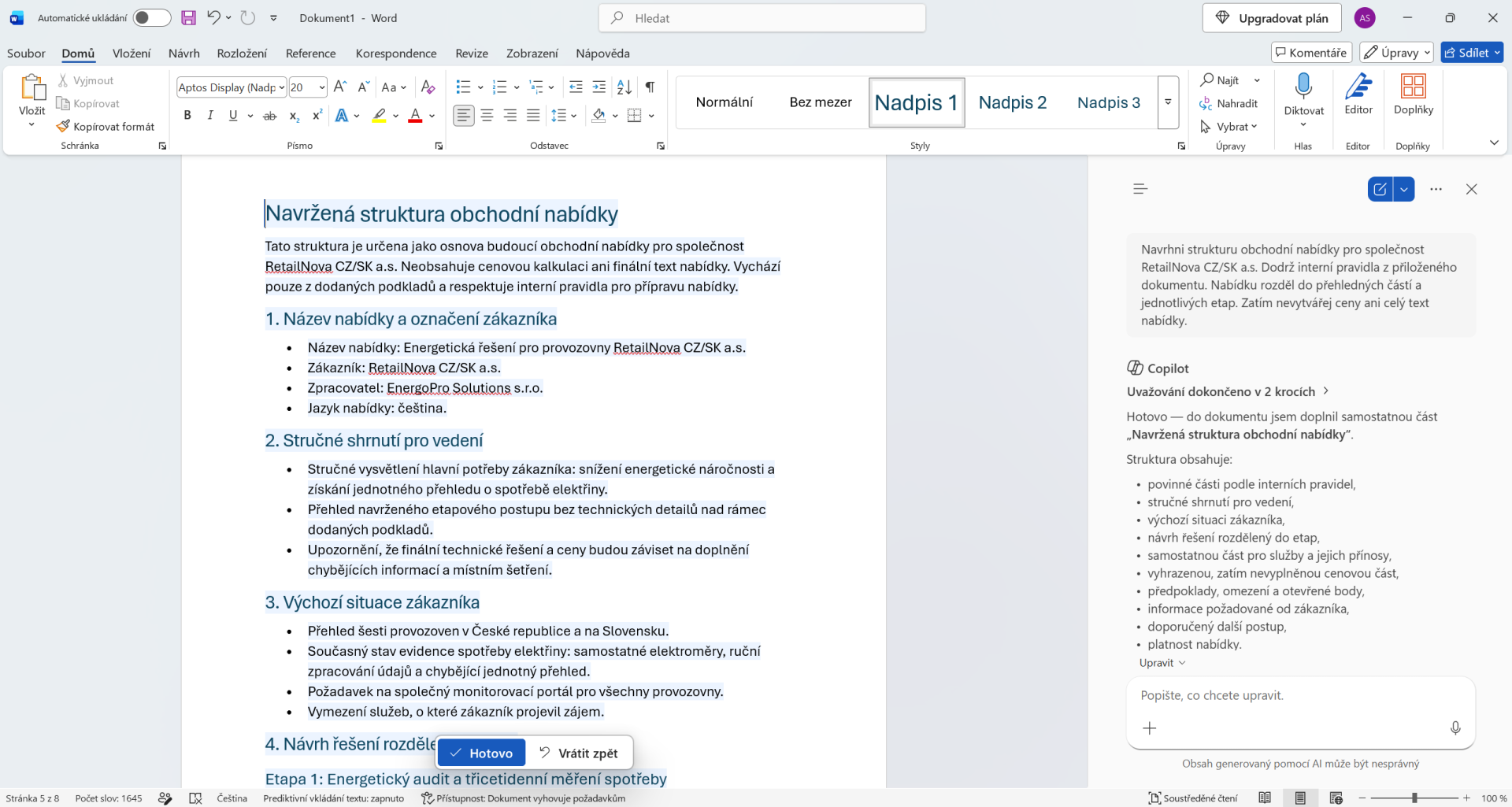This screenshot has width=1512, height=807.
Task: Apply red font color
Action: 415,116
